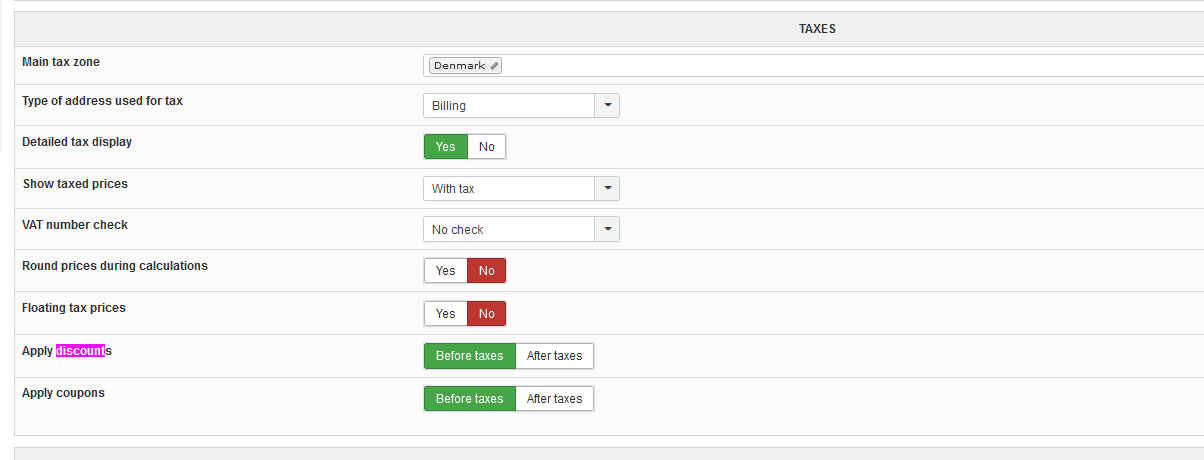Viewport: 1204px width, 460px height.
Task: Click the pencil edit icon on Denmark tag
Action: click(494, 66)
